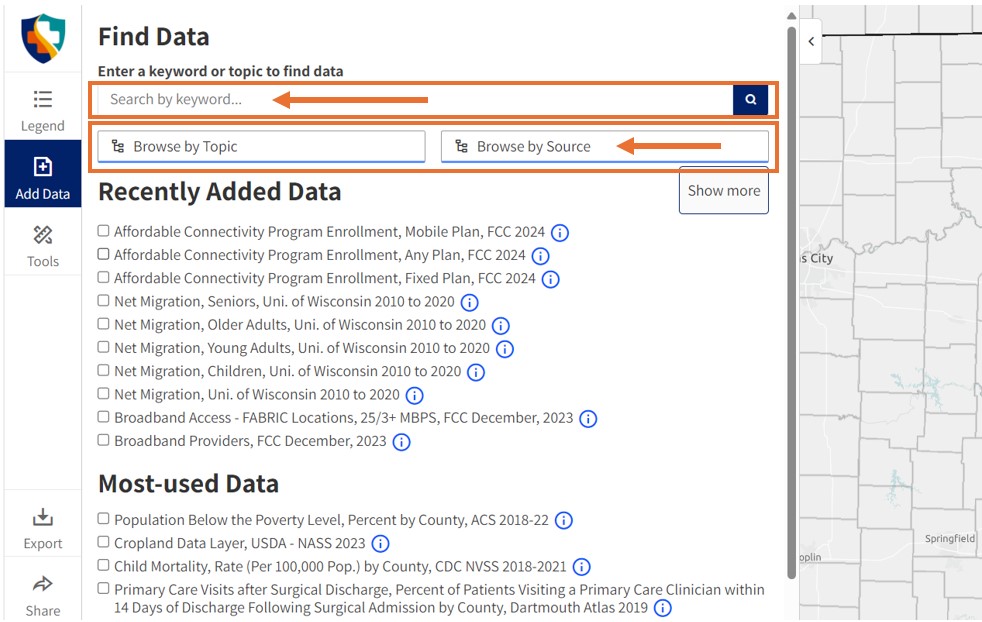This screenshot has height=622, width=982.
Task: Check Net Migration, Seniors dataset box
Action: click(x=104, y=301)
